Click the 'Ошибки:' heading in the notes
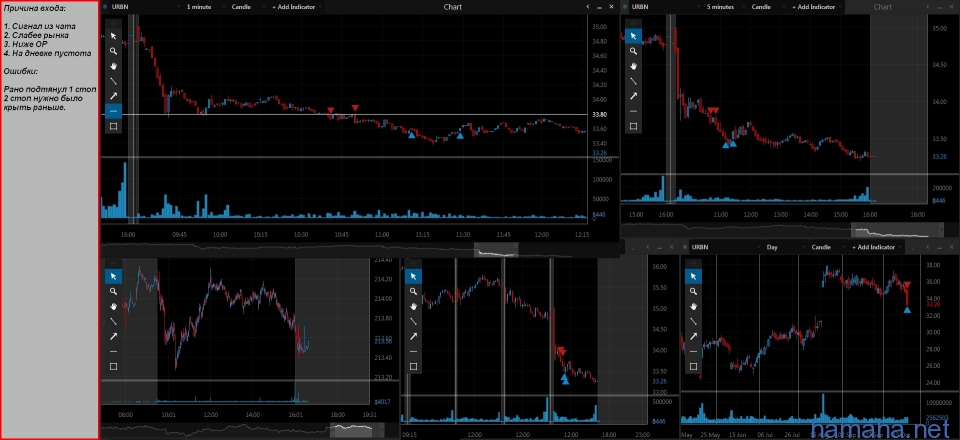This screenshot has height=440, width=960. [21, 71]
